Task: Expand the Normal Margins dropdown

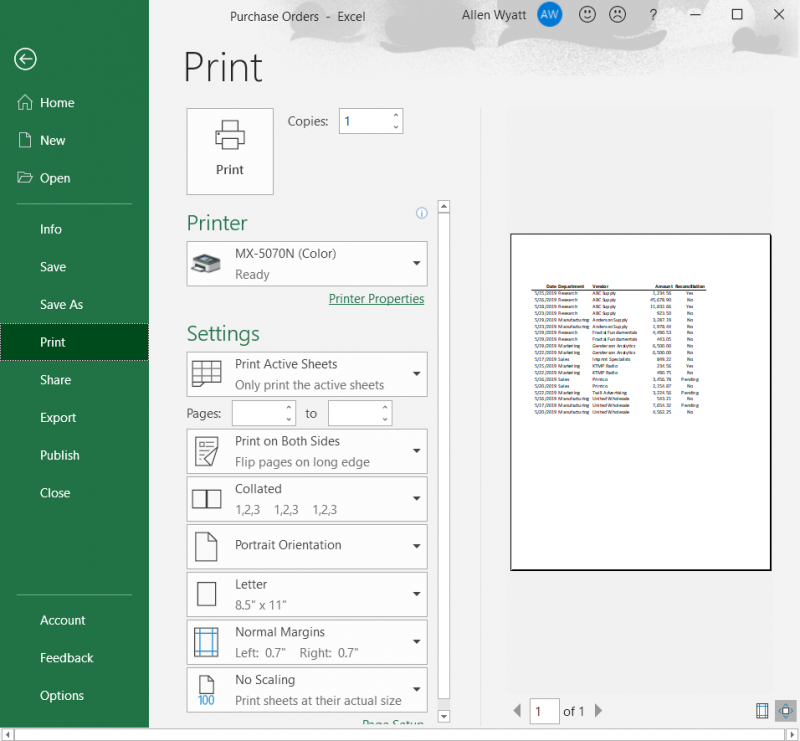Action: (x=307, y=642)
